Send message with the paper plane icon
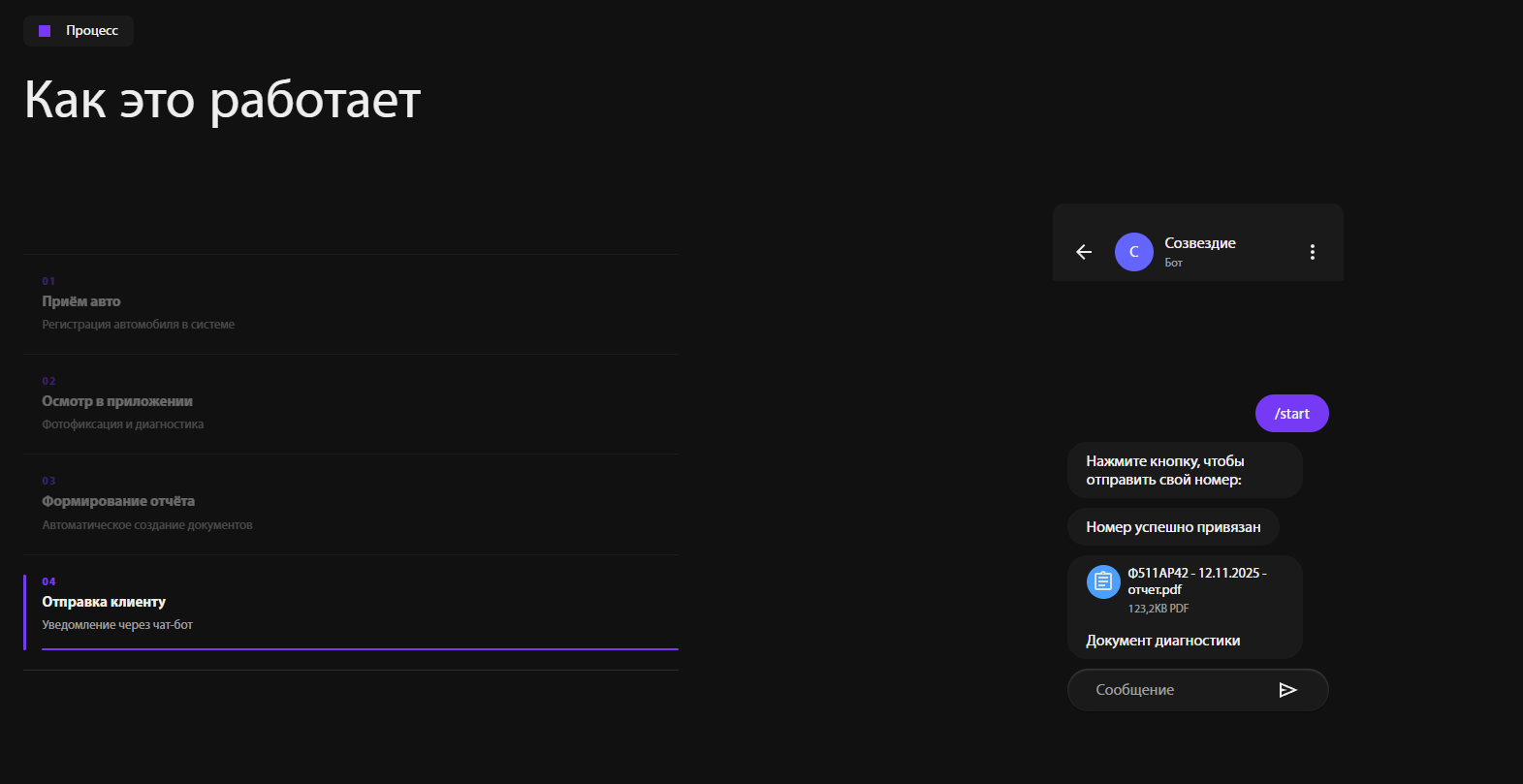The width and height of the screenshot is (1523, 784). tap(1287, 690)
